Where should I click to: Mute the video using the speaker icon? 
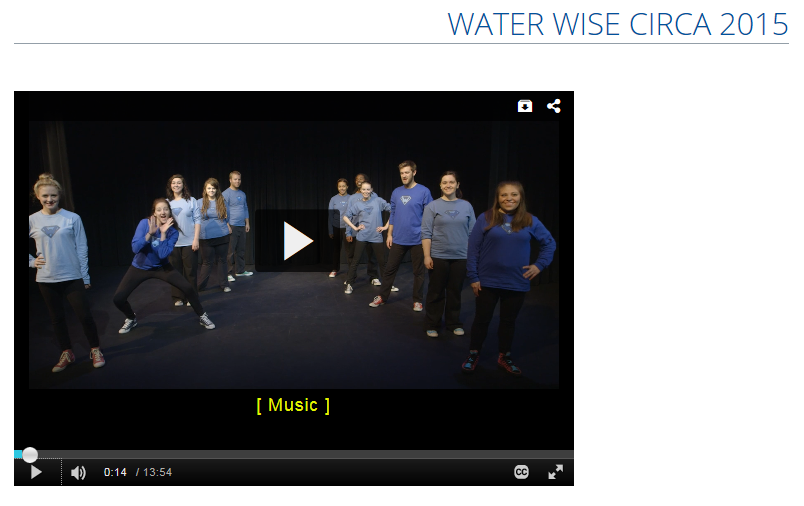pyautogui.click(x=78, y=472)
